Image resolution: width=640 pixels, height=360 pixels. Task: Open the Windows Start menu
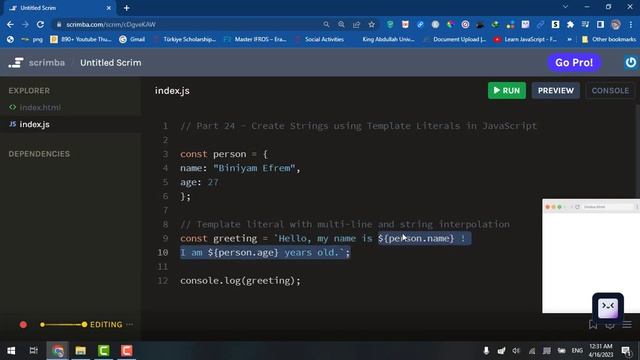(11, 351)
